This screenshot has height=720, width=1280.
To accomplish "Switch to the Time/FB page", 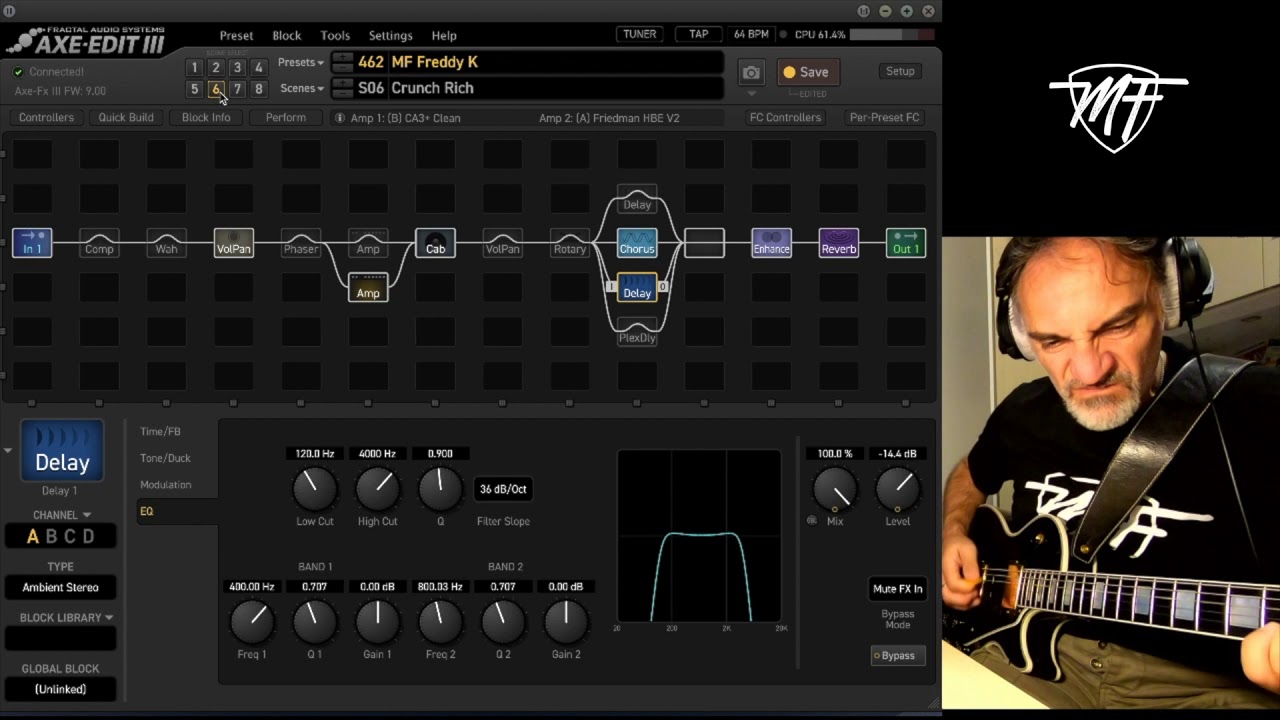I will click(160, 431).
